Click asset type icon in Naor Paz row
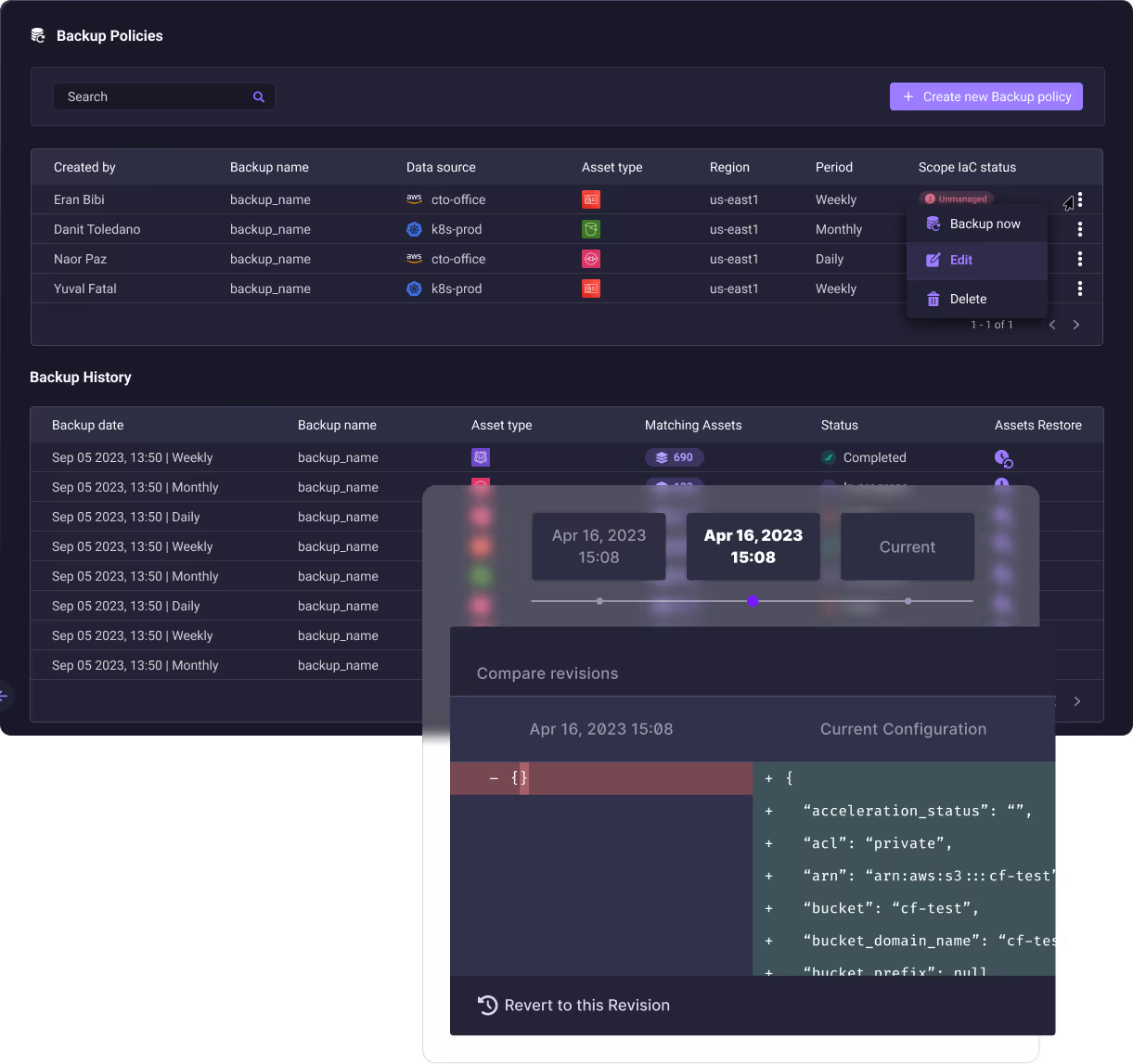The image size is (1133, 1064). tap(591, 259)
